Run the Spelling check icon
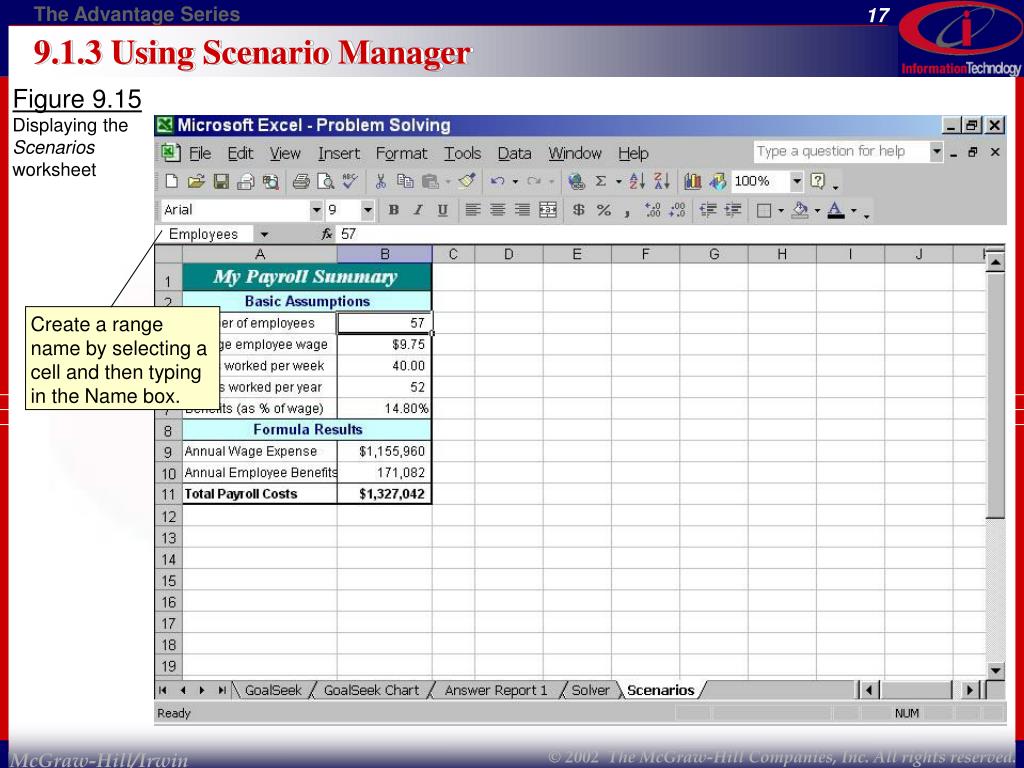1024x768 pixels. (350, 181)
